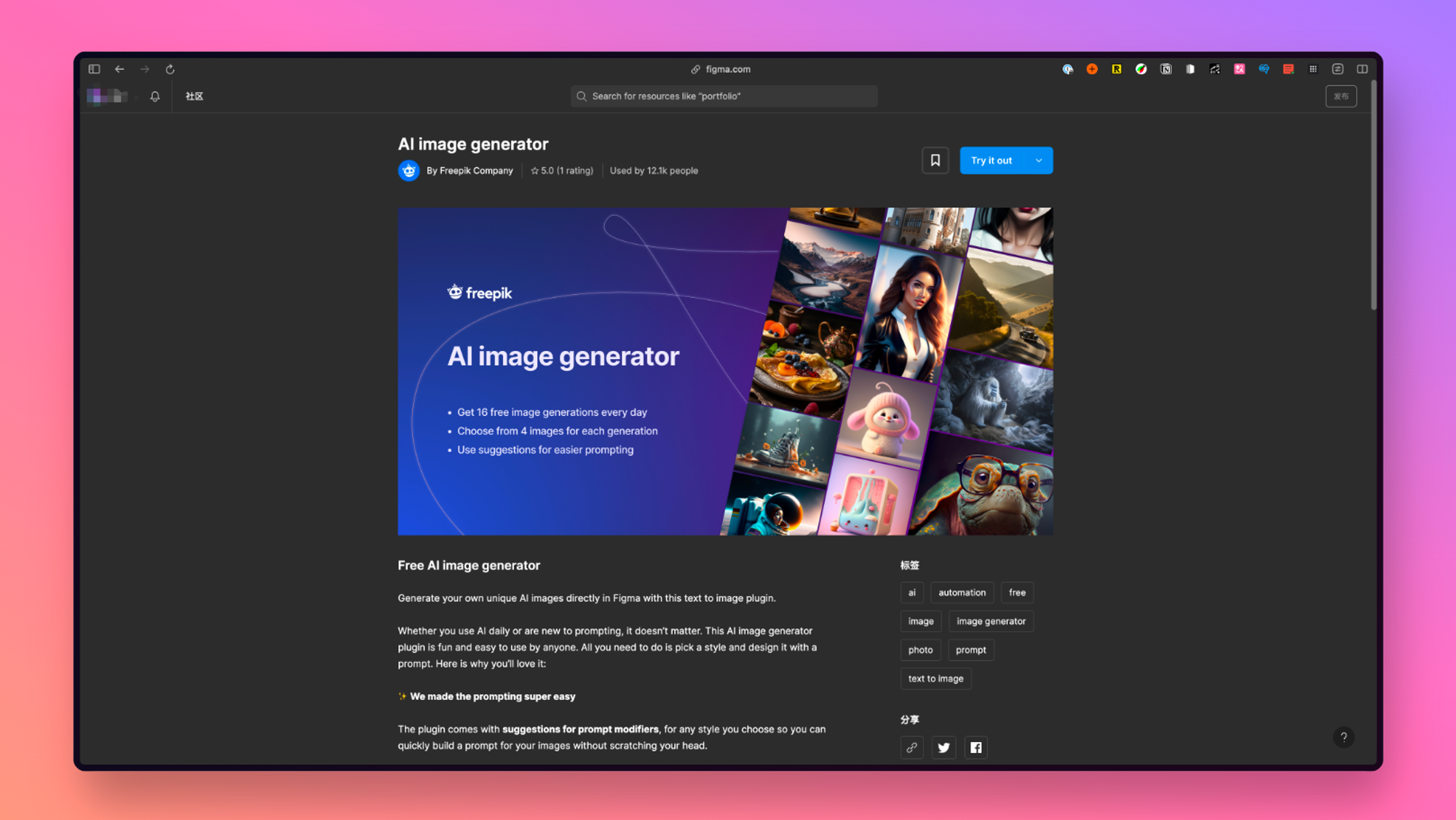The image size is (1456, 820).
Task: Click the 分享 share section label
Action: [x=909, y=720]
